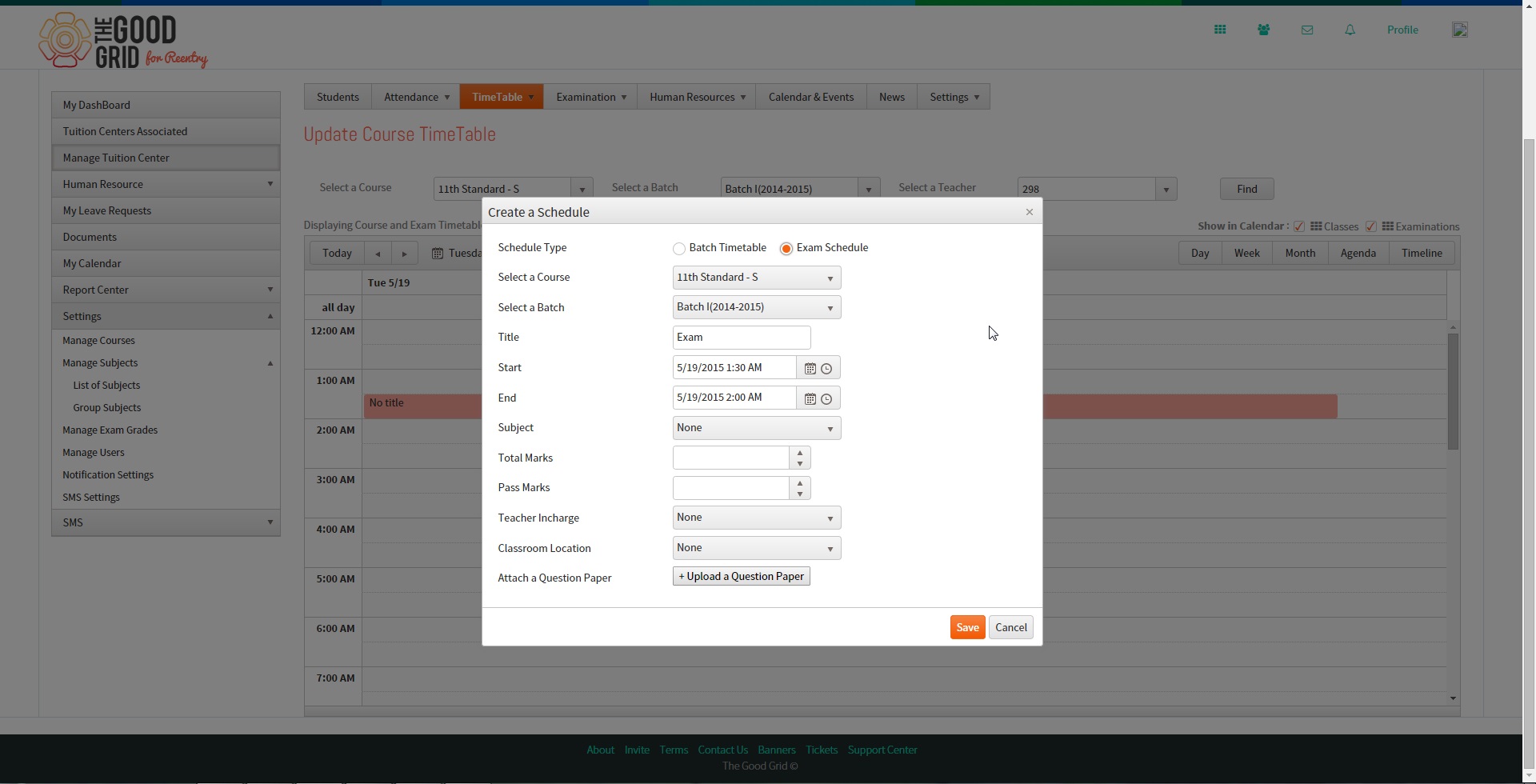Increase Total Marks with up arrow
Viewport: 1536px width, 784px height.
[800, 453]
